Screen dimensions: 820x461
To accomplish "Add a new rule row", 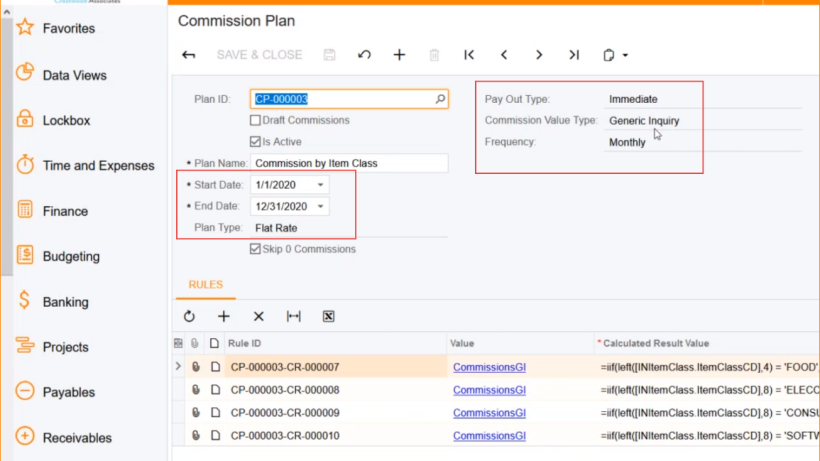I will (x=224, y=316).
